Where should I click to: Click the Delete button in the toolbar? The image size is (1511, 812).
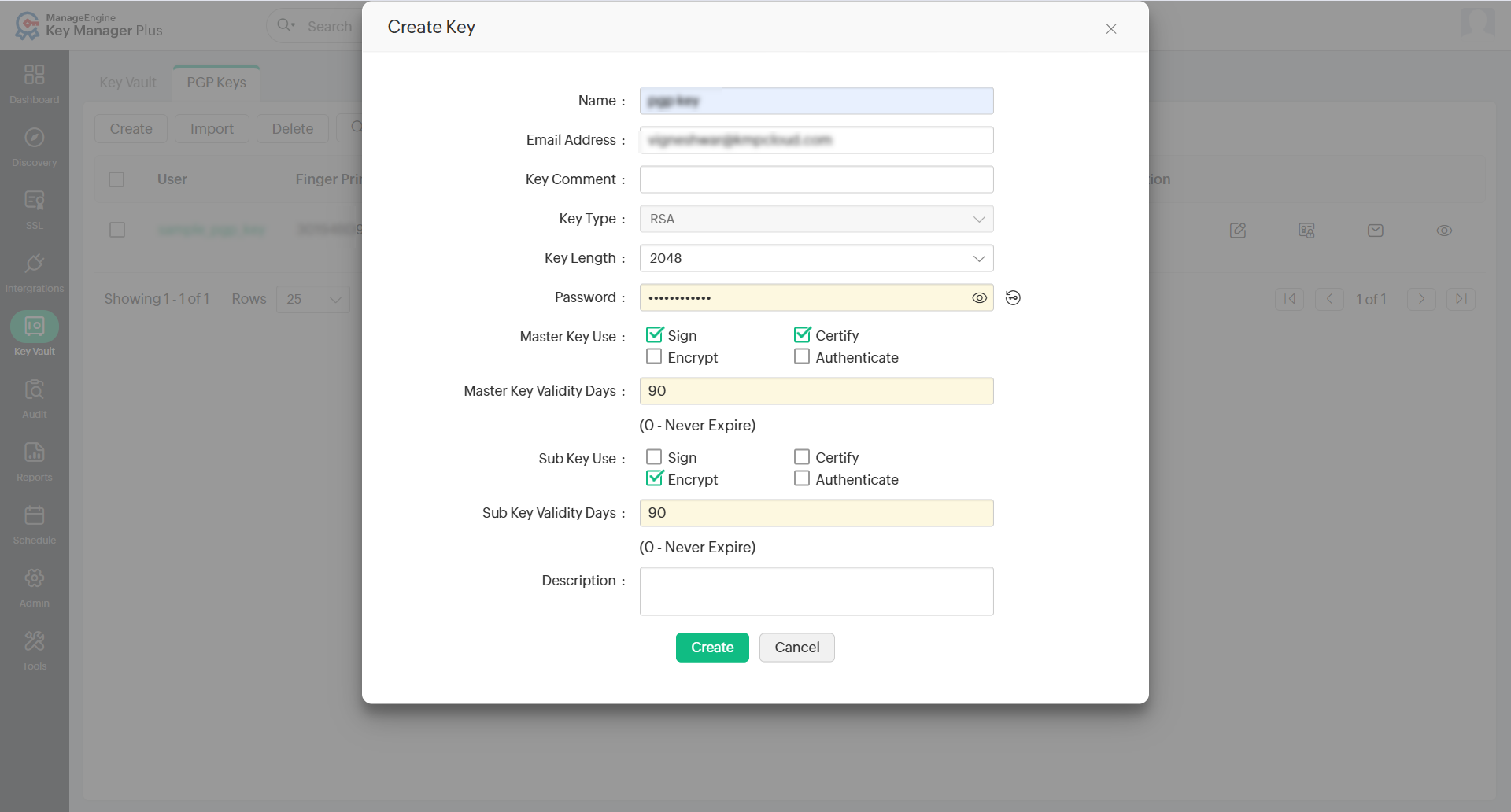pos(293,129)
